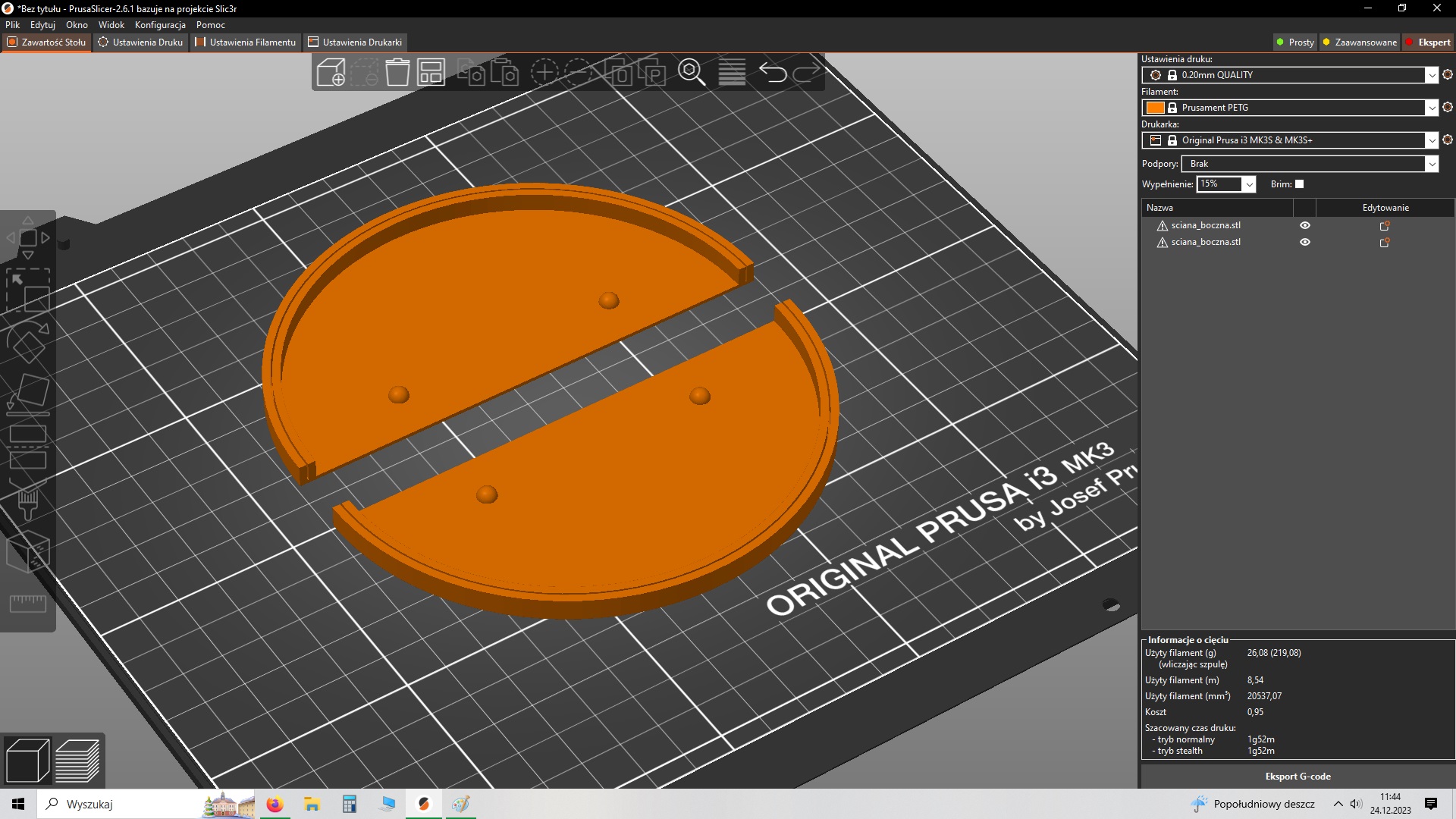Select the Paint-on supports brush tool
Viewport: 1456px width, 819px height.
click(x=27, y=500)
